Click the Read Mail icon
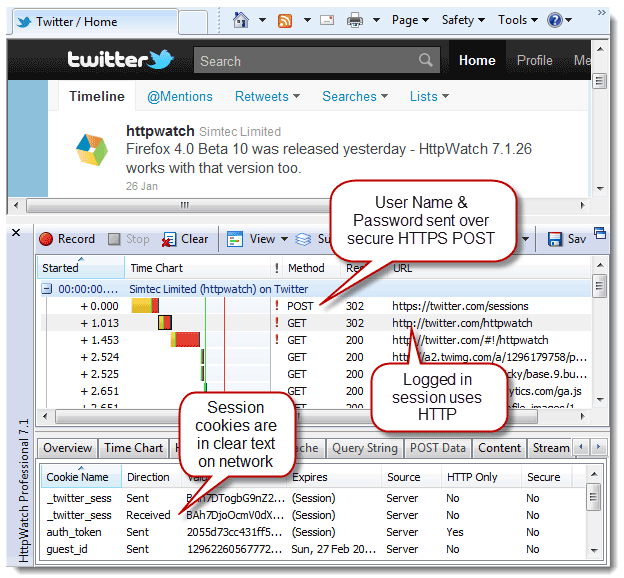Screen dimensions: 624x578 [327, 20]
